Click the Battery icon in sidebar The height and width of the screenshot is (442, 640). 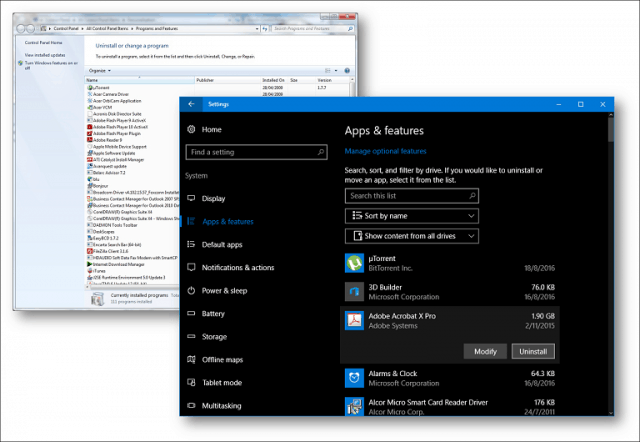coord(191,313)
